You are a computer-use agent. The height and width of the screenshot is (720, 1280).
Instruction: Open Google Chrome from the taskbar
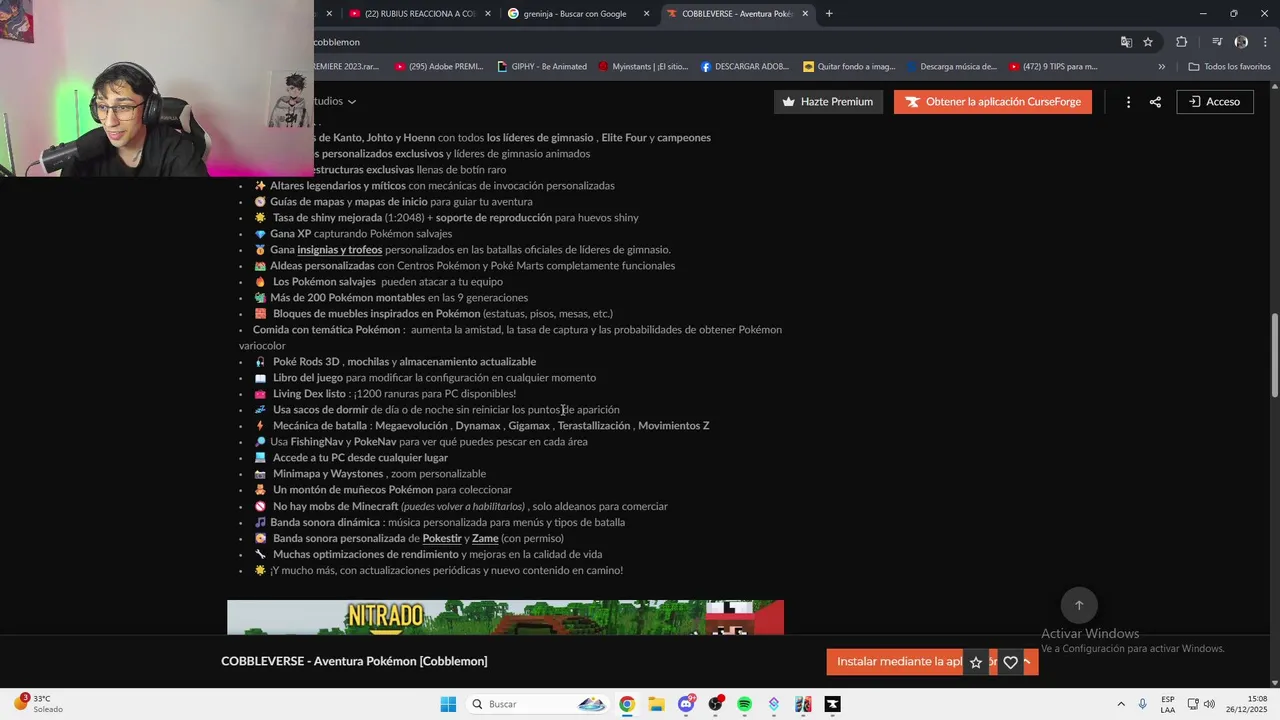(626, 704)
